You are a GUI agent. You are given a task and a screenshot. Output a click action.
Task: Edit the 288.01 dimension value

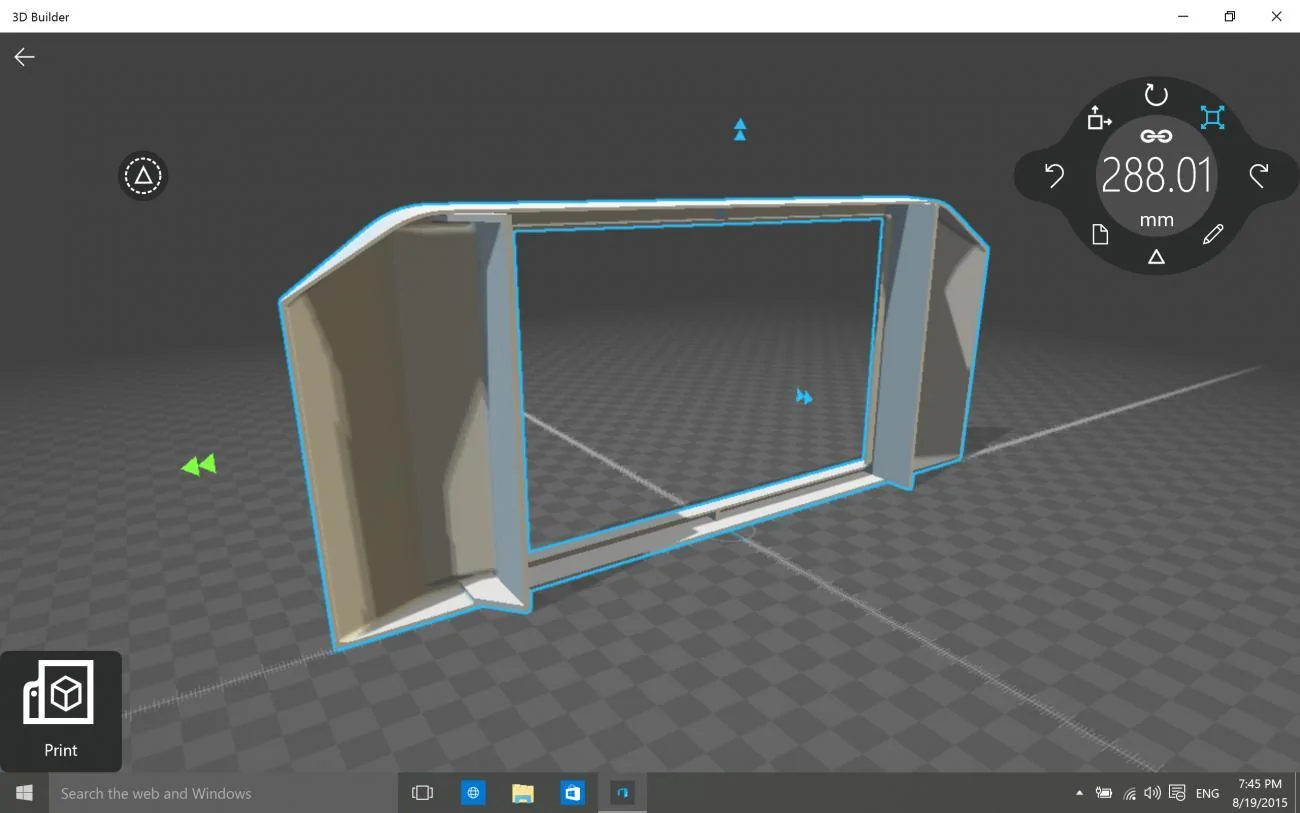point(1156,176)
